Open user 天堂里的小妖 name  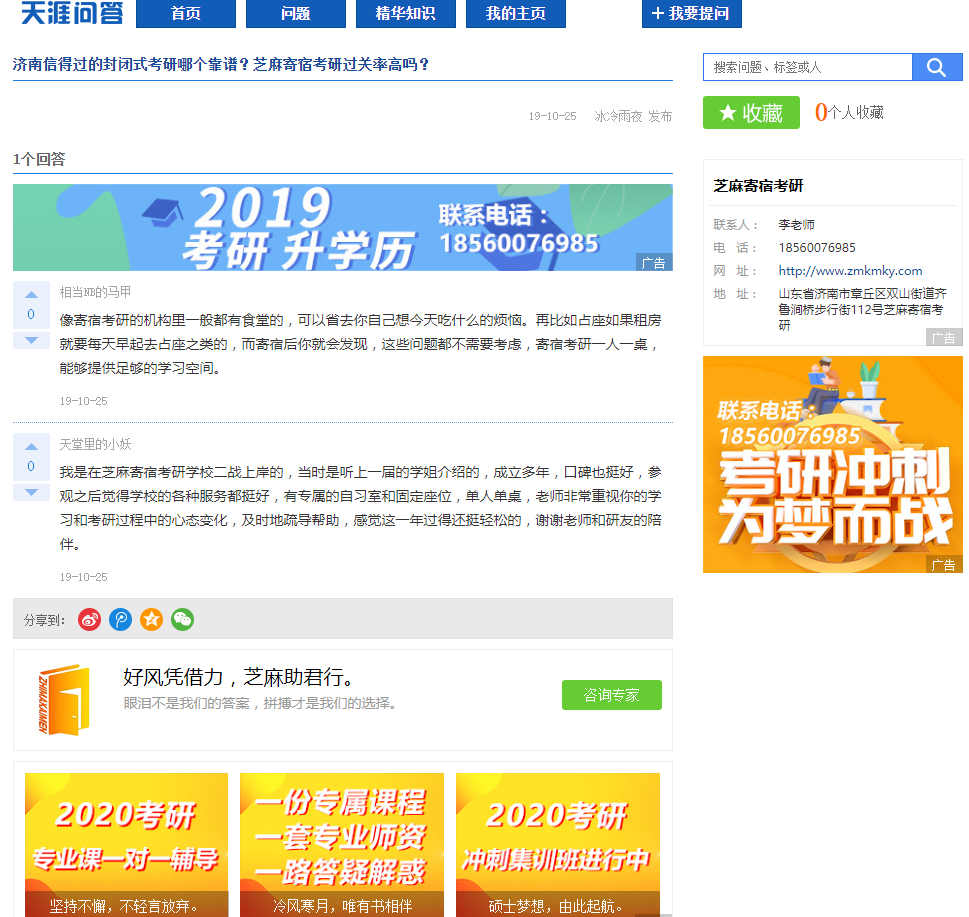pyautogui.click(x=95, y=444)
